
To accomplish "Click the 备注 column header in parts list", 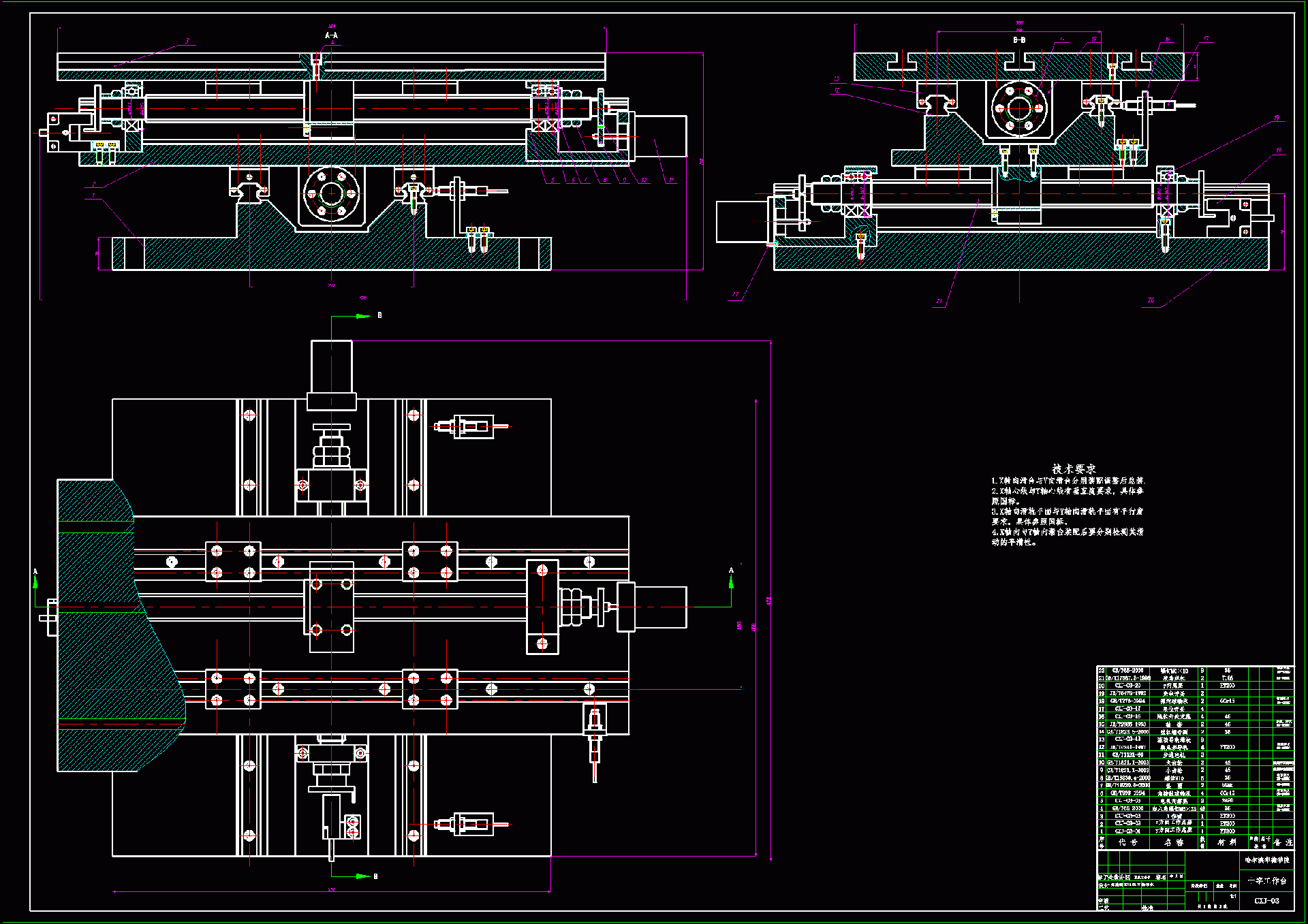I will (1283, 842).
